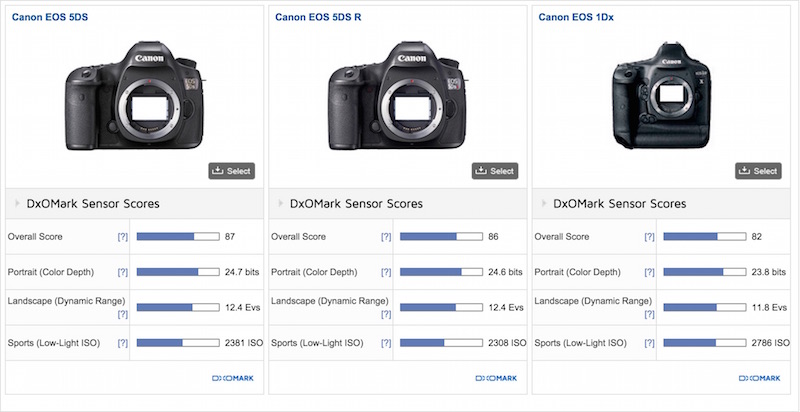Click Select button under Canon EOS 1Dx

coord(758,171)
